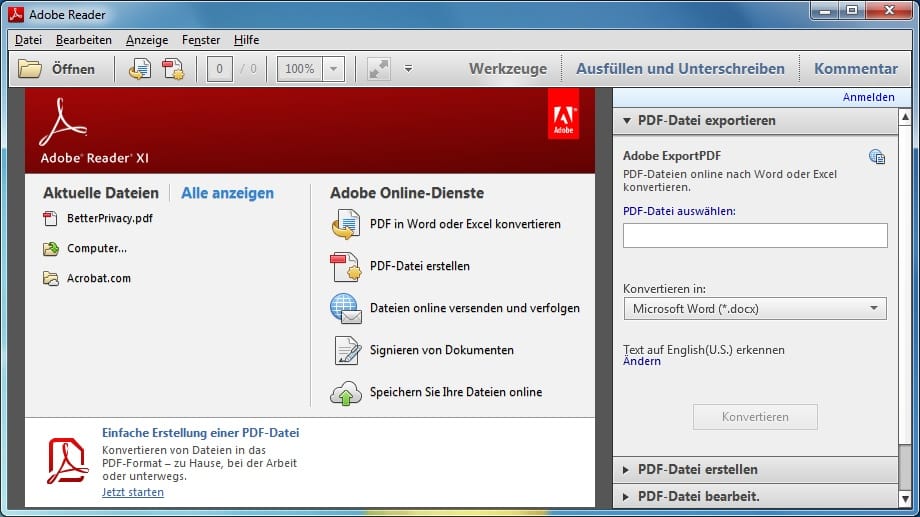The height and width of the screenshot is (517, 920).
Task: Click the convert PDF toolbar icon
Action: click(140, 69)
